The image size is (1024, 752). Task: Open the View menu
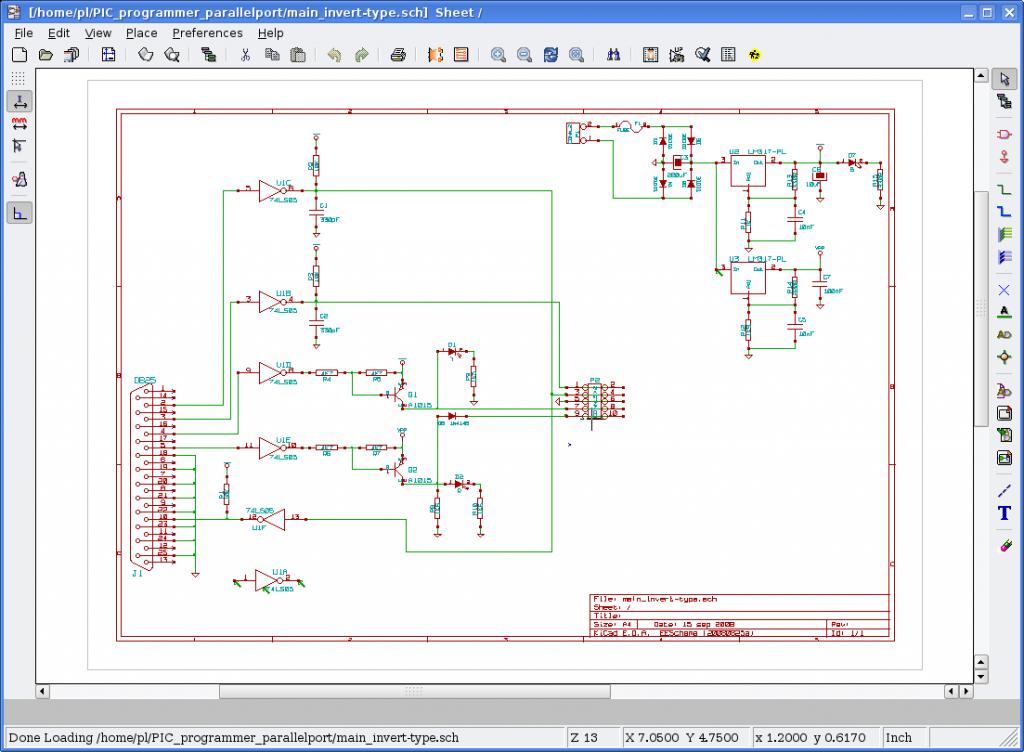tap(98, 33)
